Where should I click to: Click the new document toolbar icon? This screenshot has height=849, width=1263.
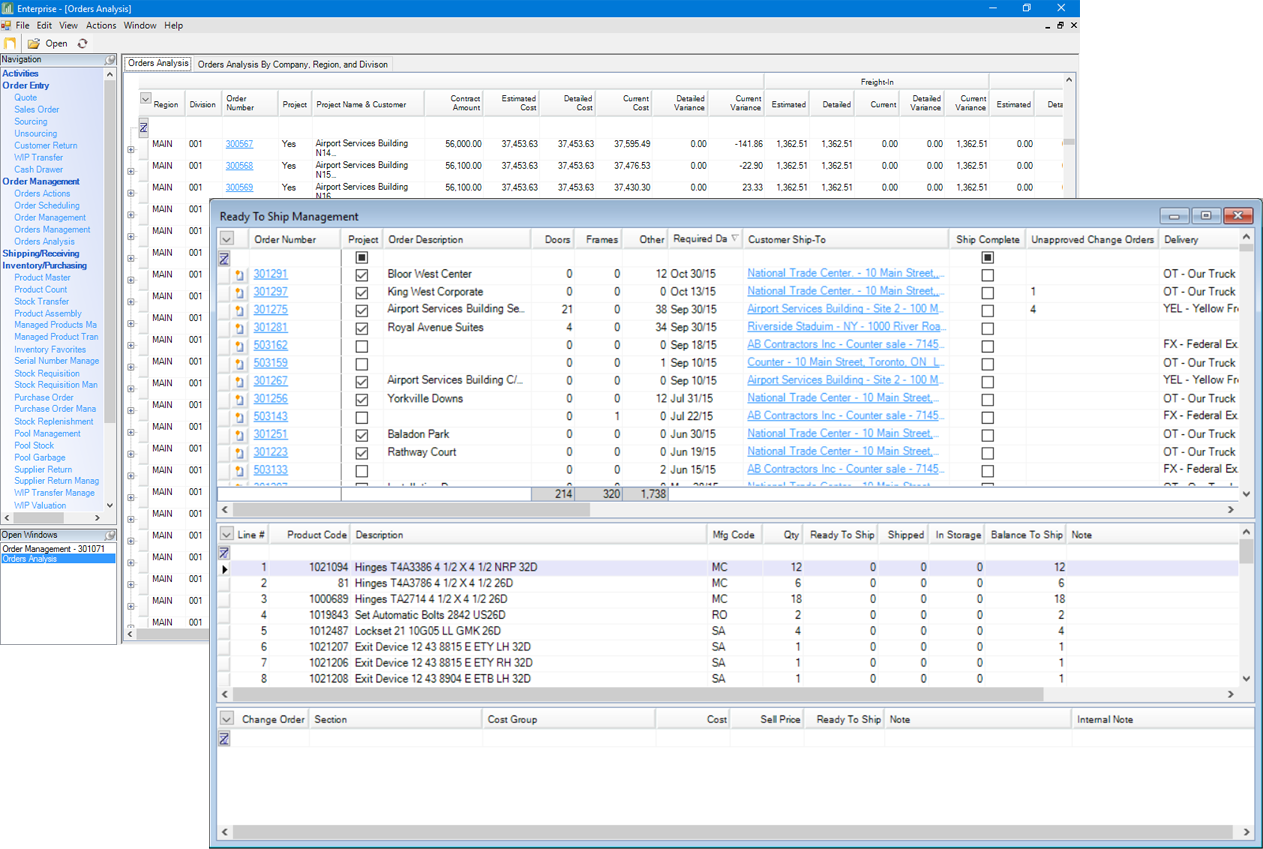tap(11, 43)
